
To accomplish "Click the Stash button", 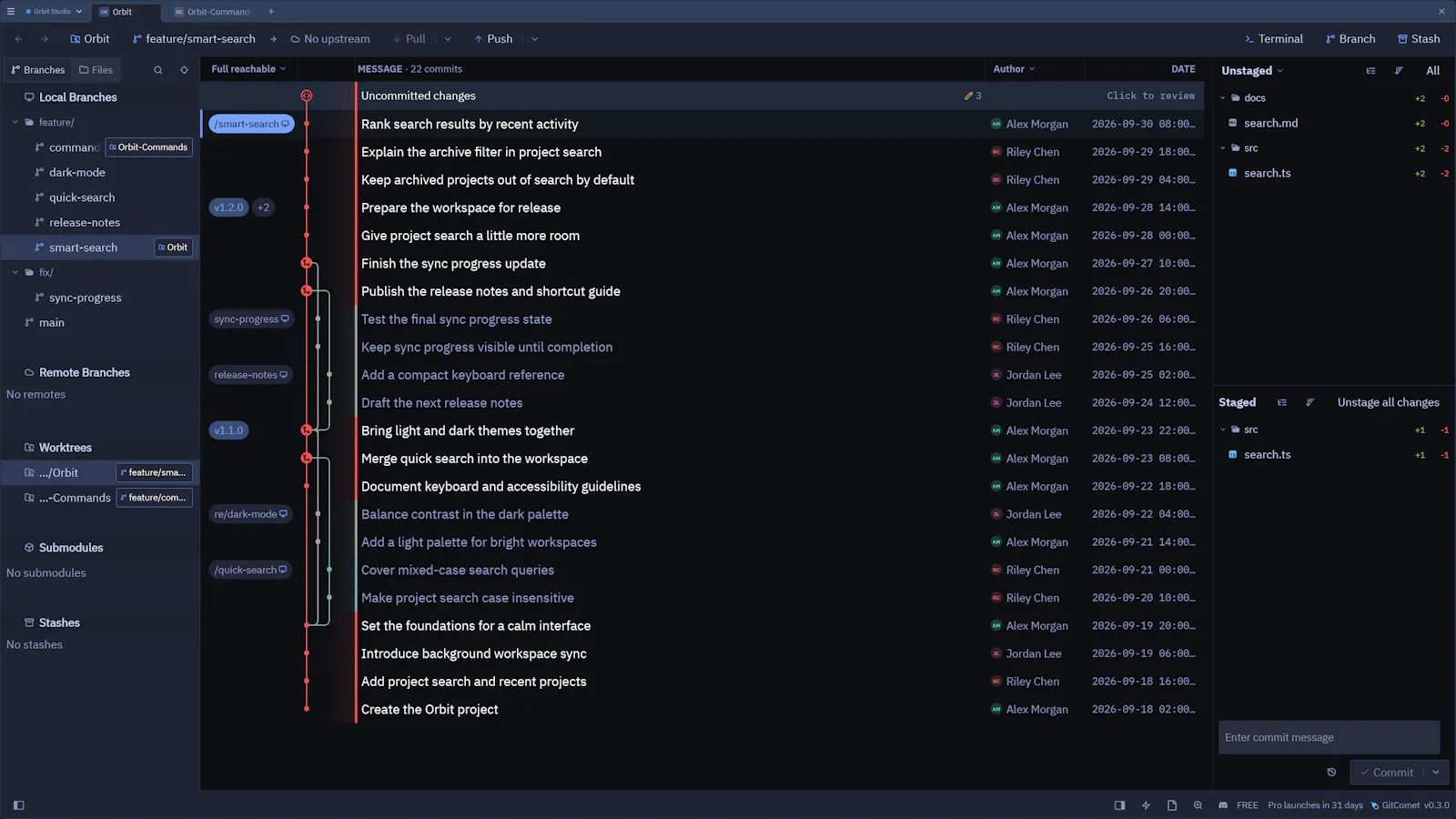I will 1419,39.
